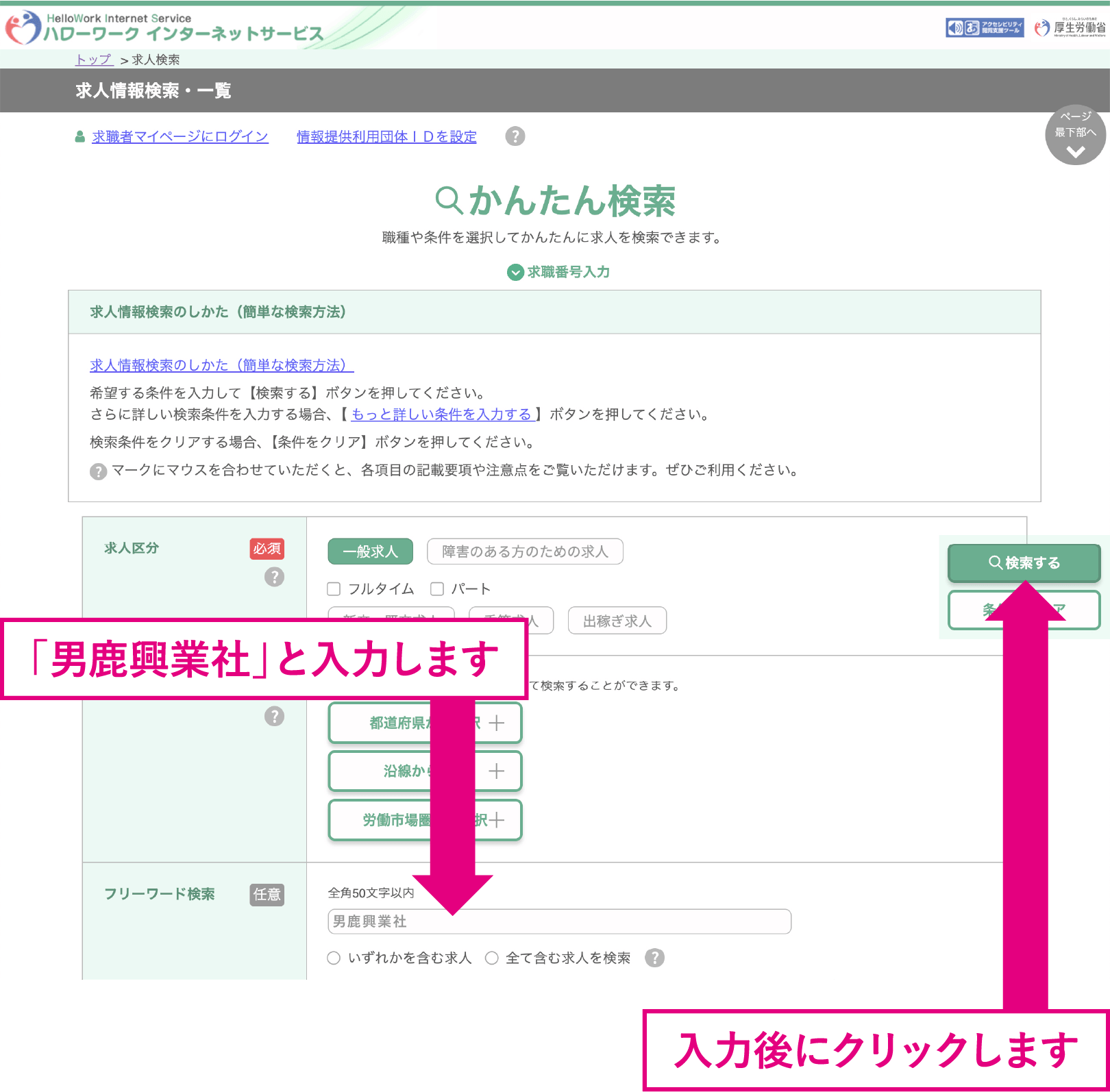Select 一般求人 job category
Viewport: 1110px width, 1092px height.
pos(371,551)
